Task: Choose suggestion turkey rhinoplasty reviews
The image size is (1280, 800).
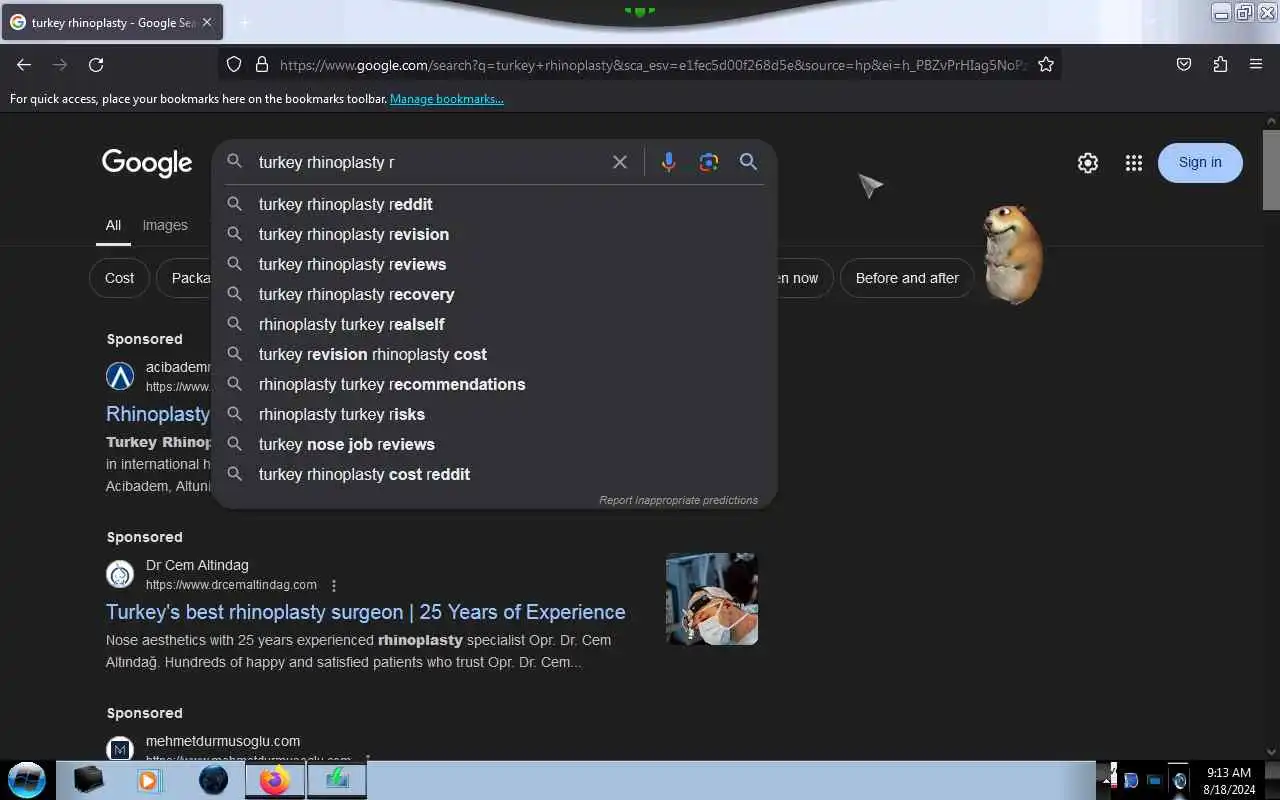Action: click(495, 264)
